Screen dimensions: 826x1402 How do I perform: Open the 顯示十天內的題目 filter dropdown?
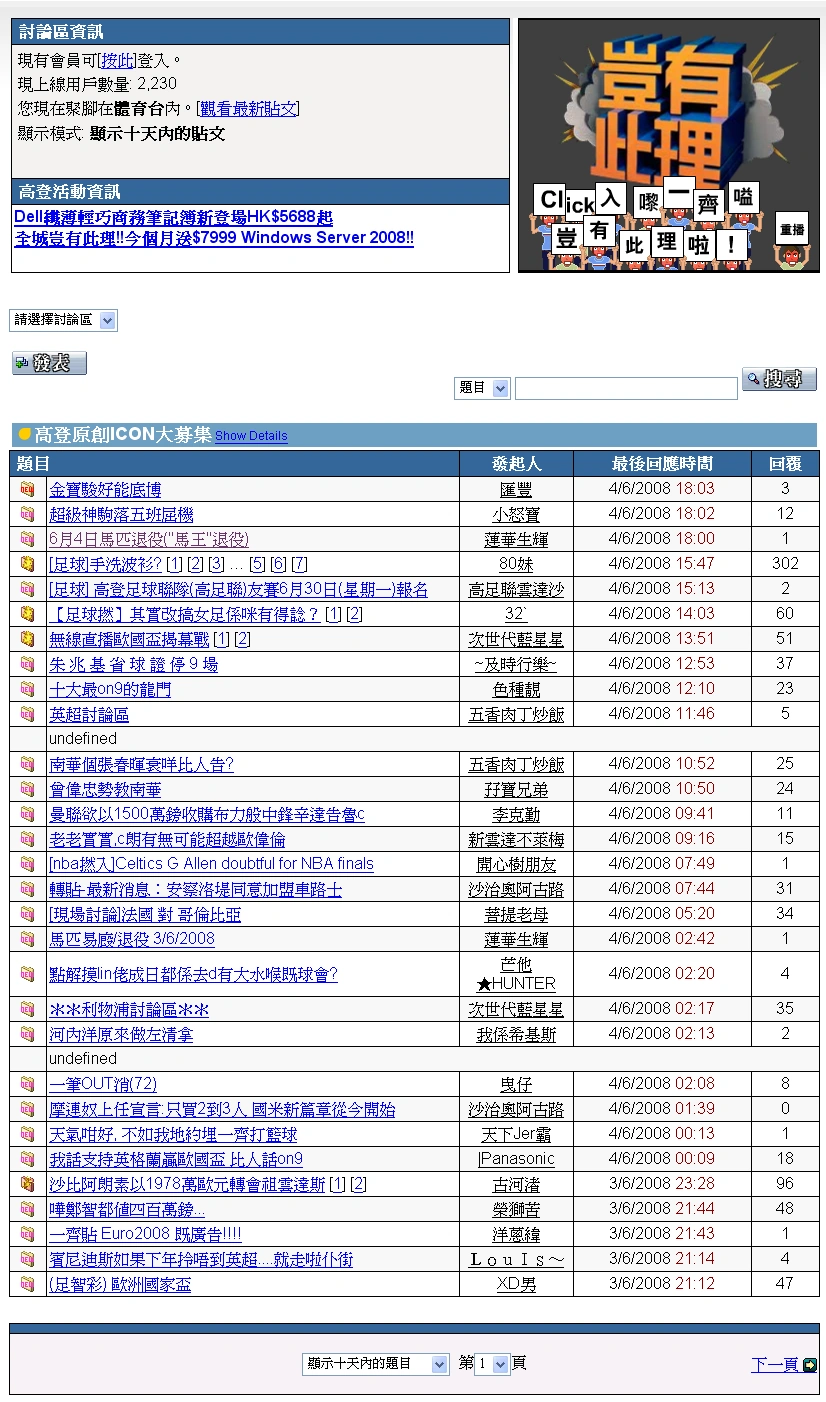click(376, 1364)
